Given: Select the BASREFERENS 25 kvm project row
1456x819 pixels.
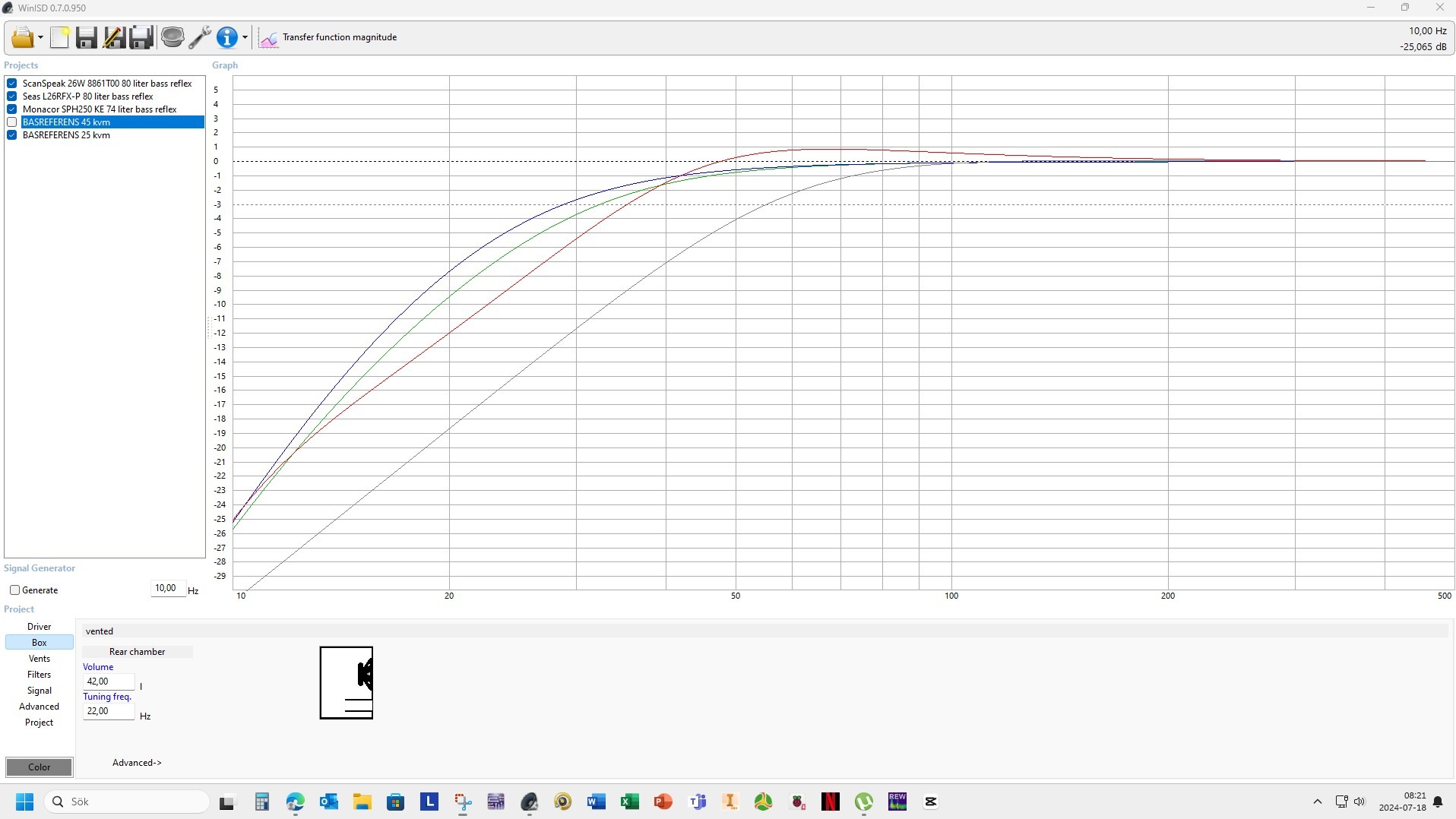Looking at the screenshot, I should (67, 135).
